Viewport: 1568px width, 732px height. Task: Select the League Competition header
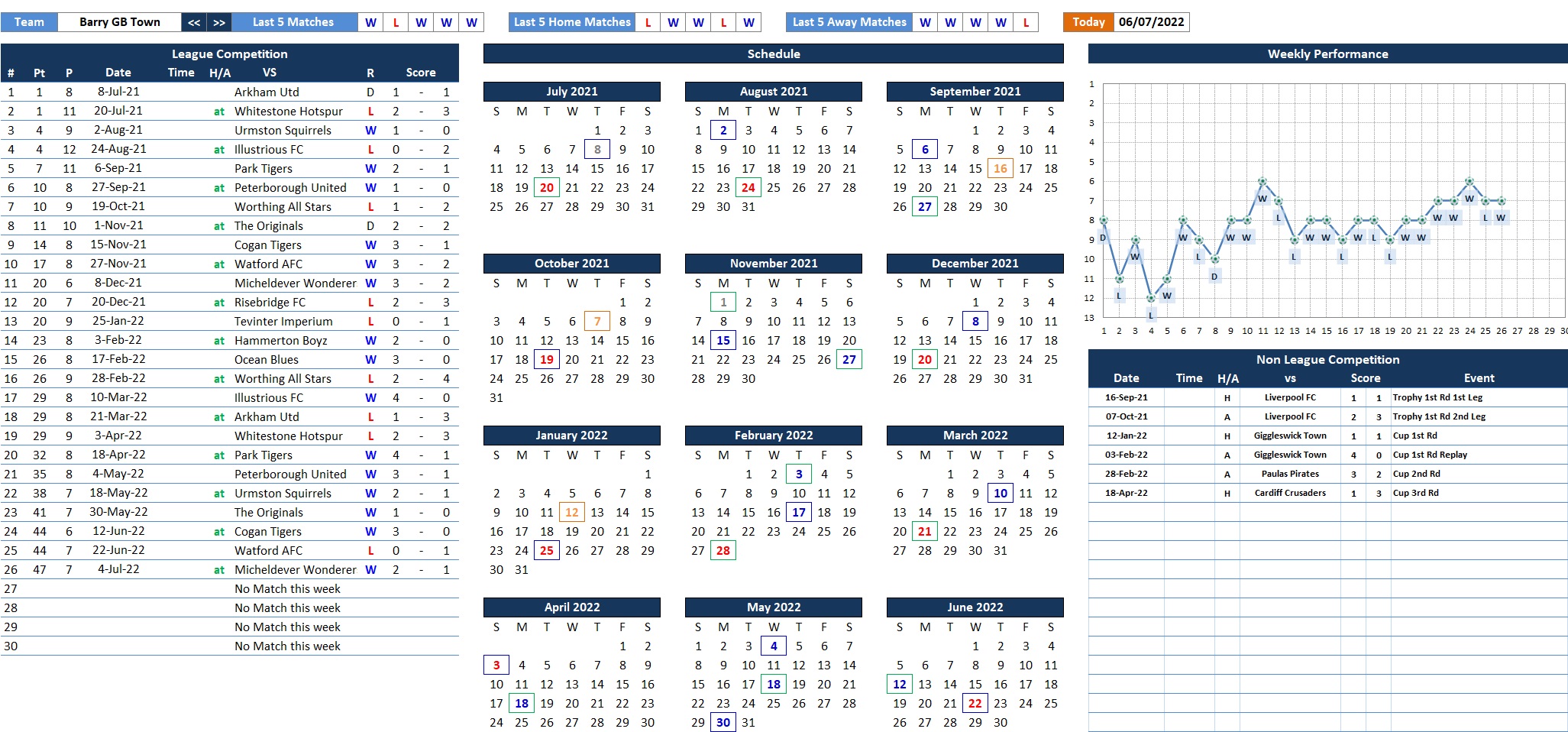click(229, 53)
